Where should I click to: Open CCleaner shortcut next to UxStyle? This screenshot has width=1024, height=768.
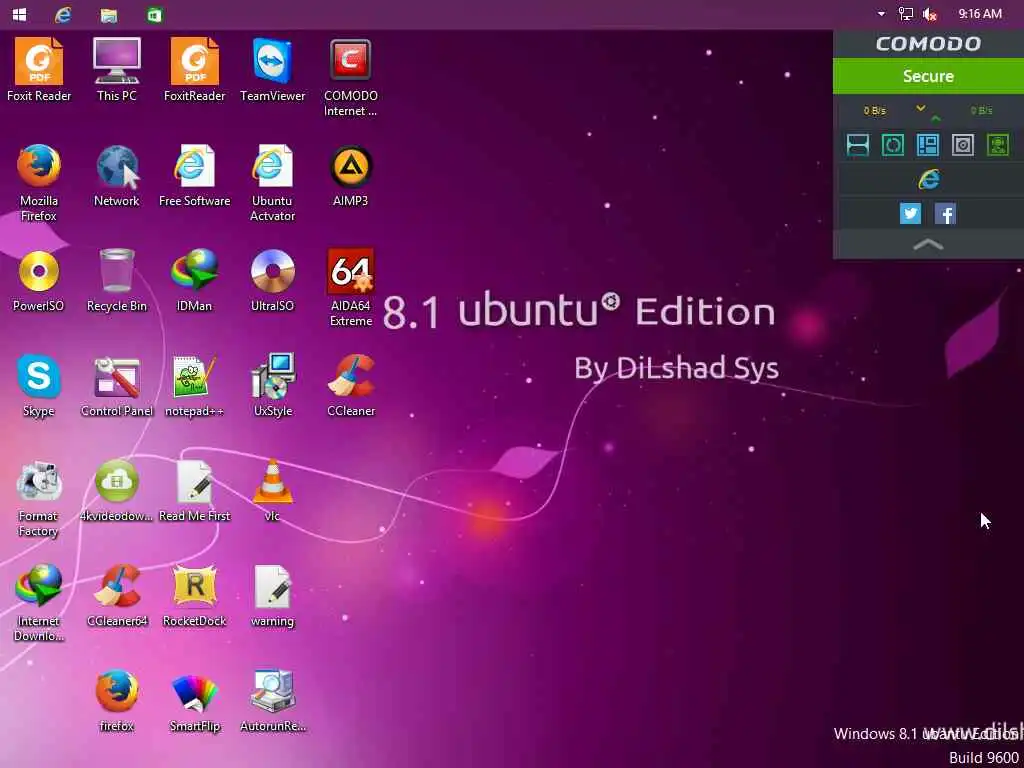click(x=351, y=385)
